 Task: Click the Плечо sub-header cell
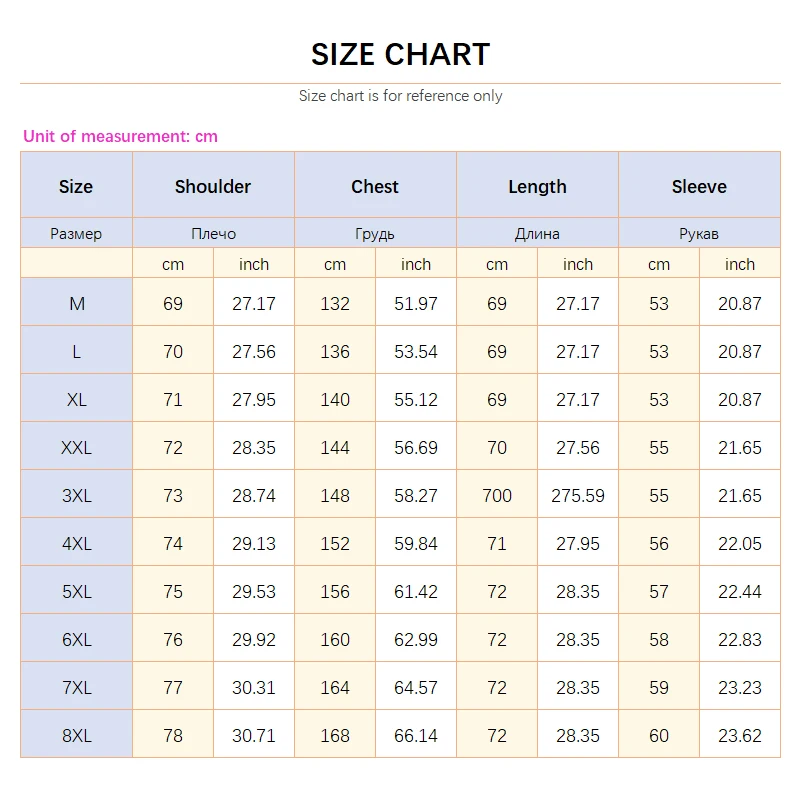click(x=213, y=233)
